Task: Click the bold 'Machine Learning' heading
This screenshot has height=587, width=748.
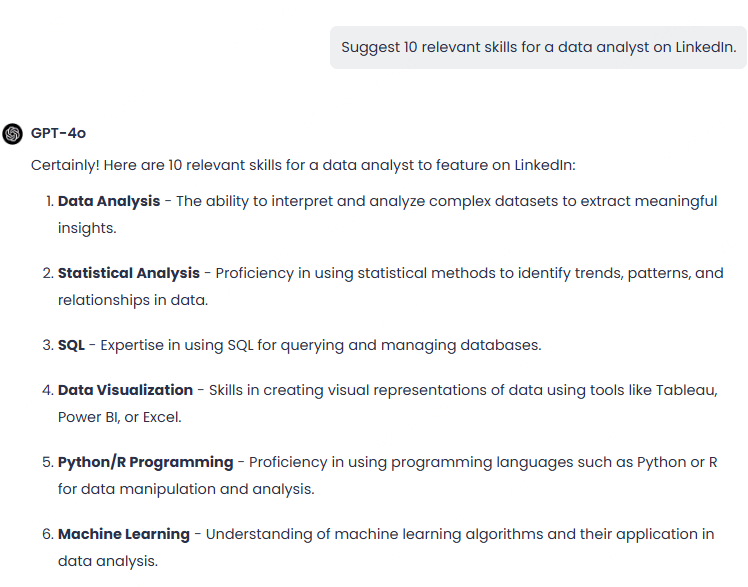Action: point(124,534)
